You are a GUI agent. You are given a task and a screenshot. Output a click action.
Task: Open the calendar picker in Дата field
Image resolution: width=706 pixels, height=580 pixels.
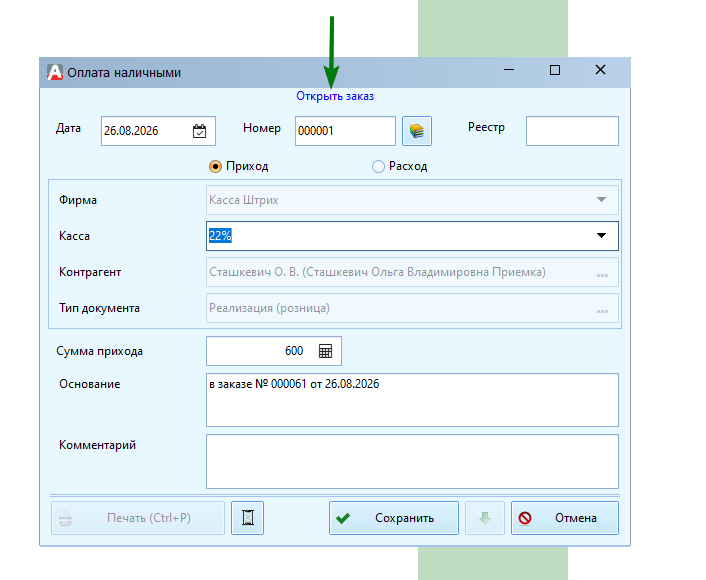(199, 131)
